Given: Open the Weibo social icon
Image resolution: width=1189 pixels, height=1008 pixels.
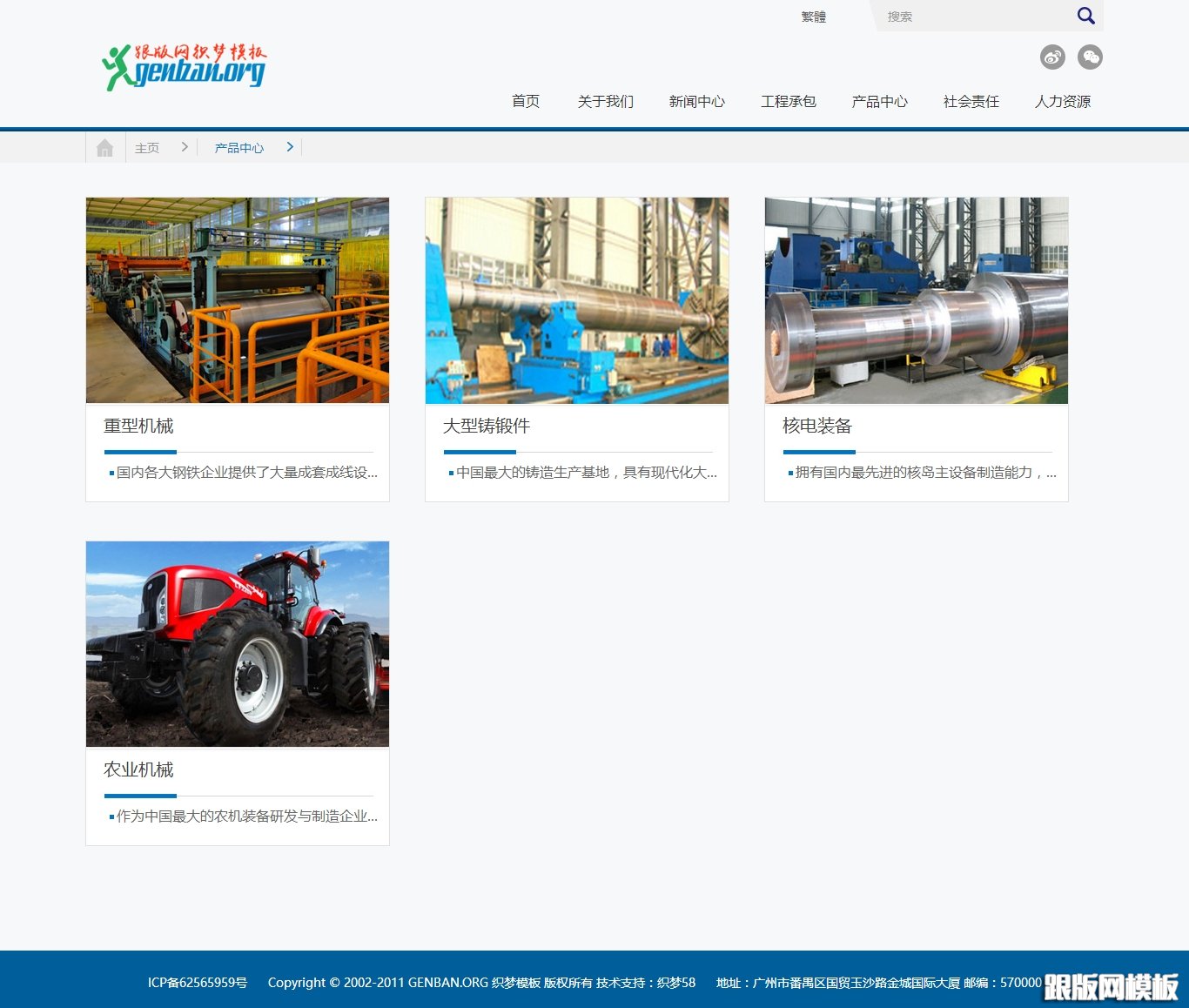Looking at the screenshot, I should [1052, 57].
